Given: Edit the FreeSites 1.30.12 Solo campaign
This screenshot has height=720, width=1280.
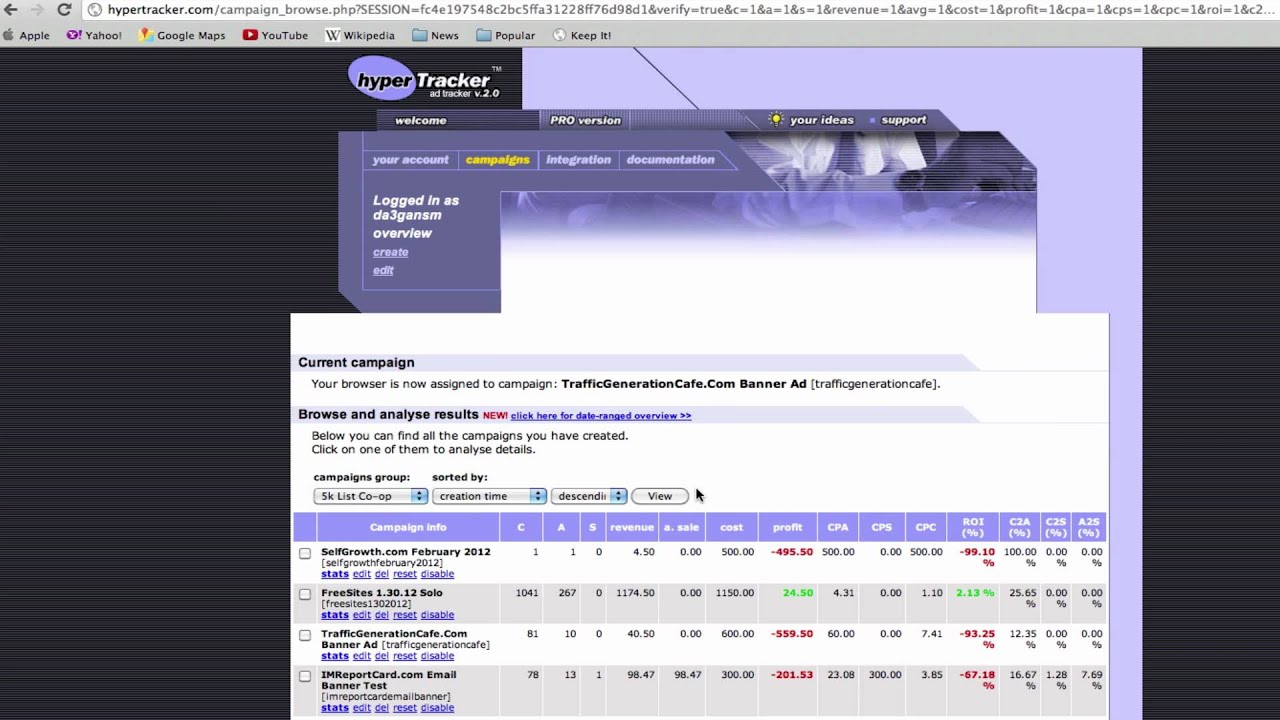Looking at the screenshot, I should (361, 615).
